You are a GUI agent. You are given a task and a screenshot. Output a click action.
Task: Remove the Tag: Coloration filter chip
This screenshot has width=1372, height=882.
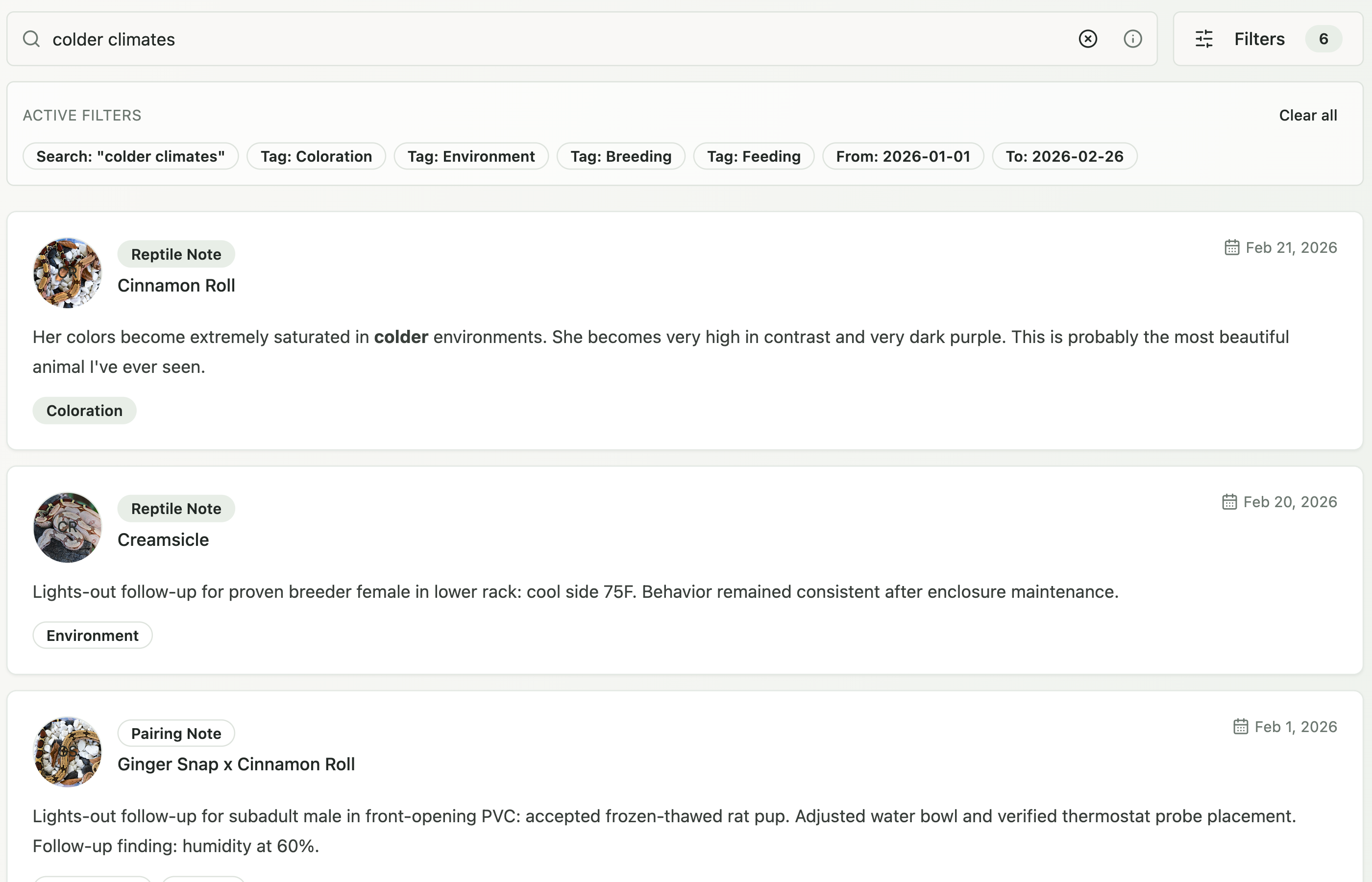pyautogui.click(x=316, y=156)
